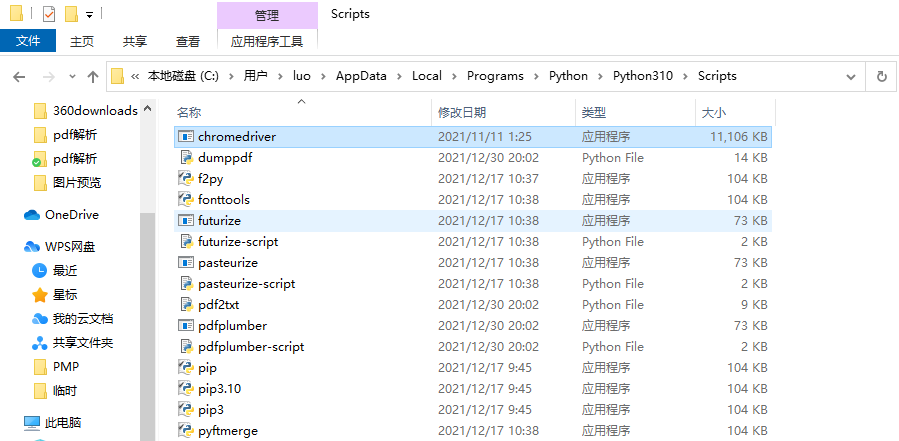899x441 pixels.
Task: Open the 文件 menu tab
Action: pos(28,41)
